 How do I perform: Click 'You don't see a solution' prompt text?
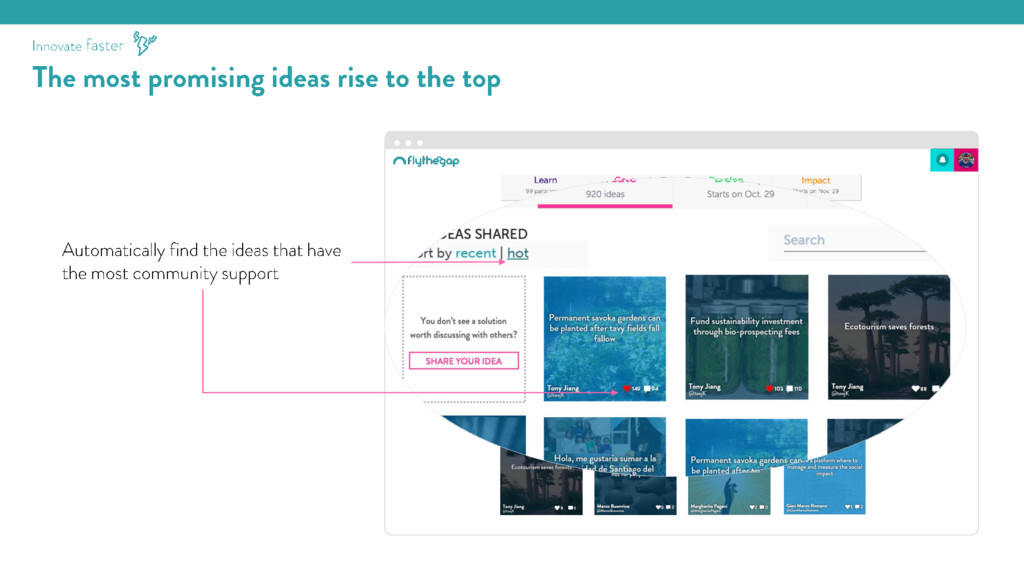[x=463, y=328]
